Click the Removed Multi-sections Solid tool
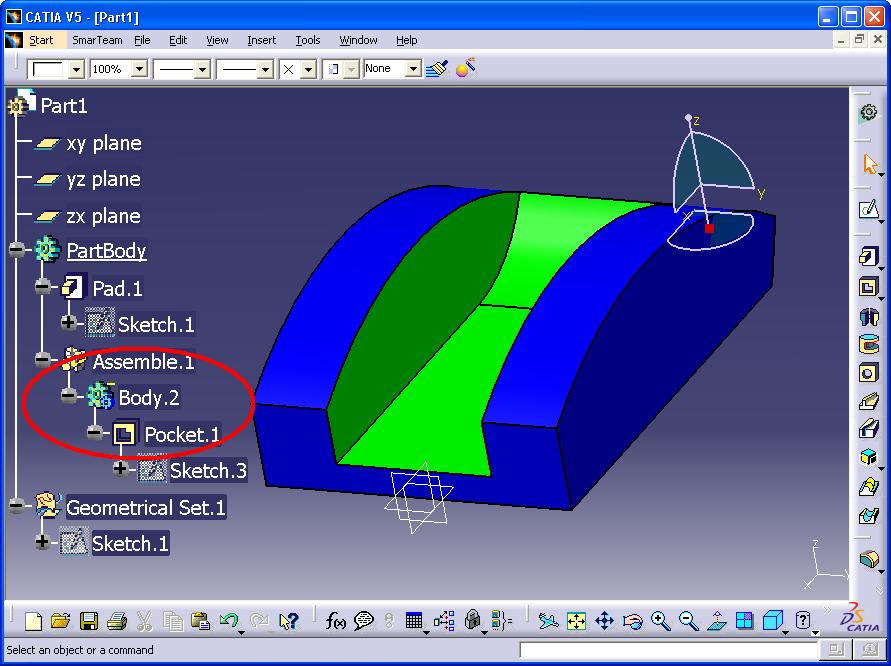This screenshot has height=666, width=891. click(868, 515)
